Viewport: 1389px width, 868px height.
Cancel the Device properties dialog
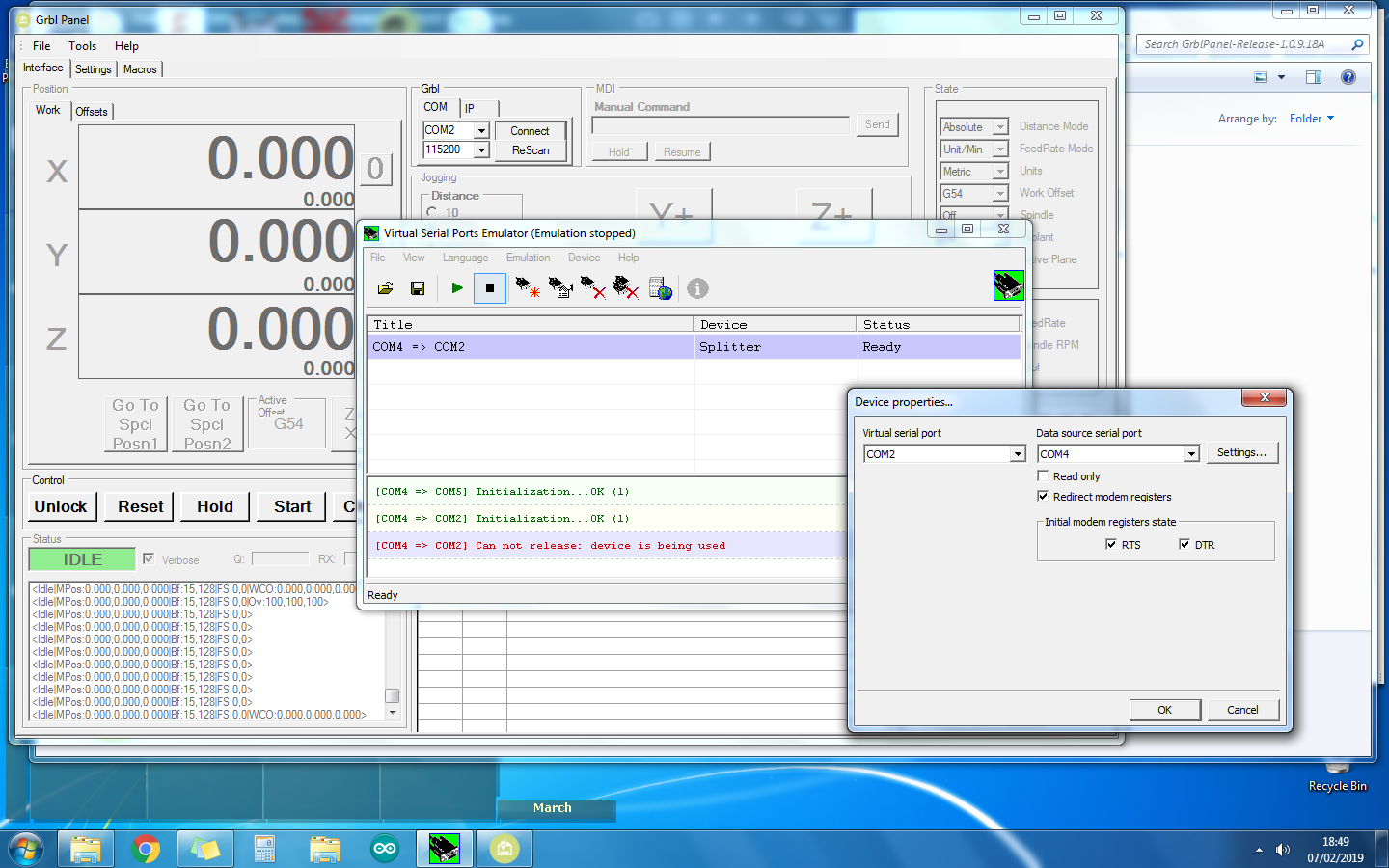tap(1242, 710)
